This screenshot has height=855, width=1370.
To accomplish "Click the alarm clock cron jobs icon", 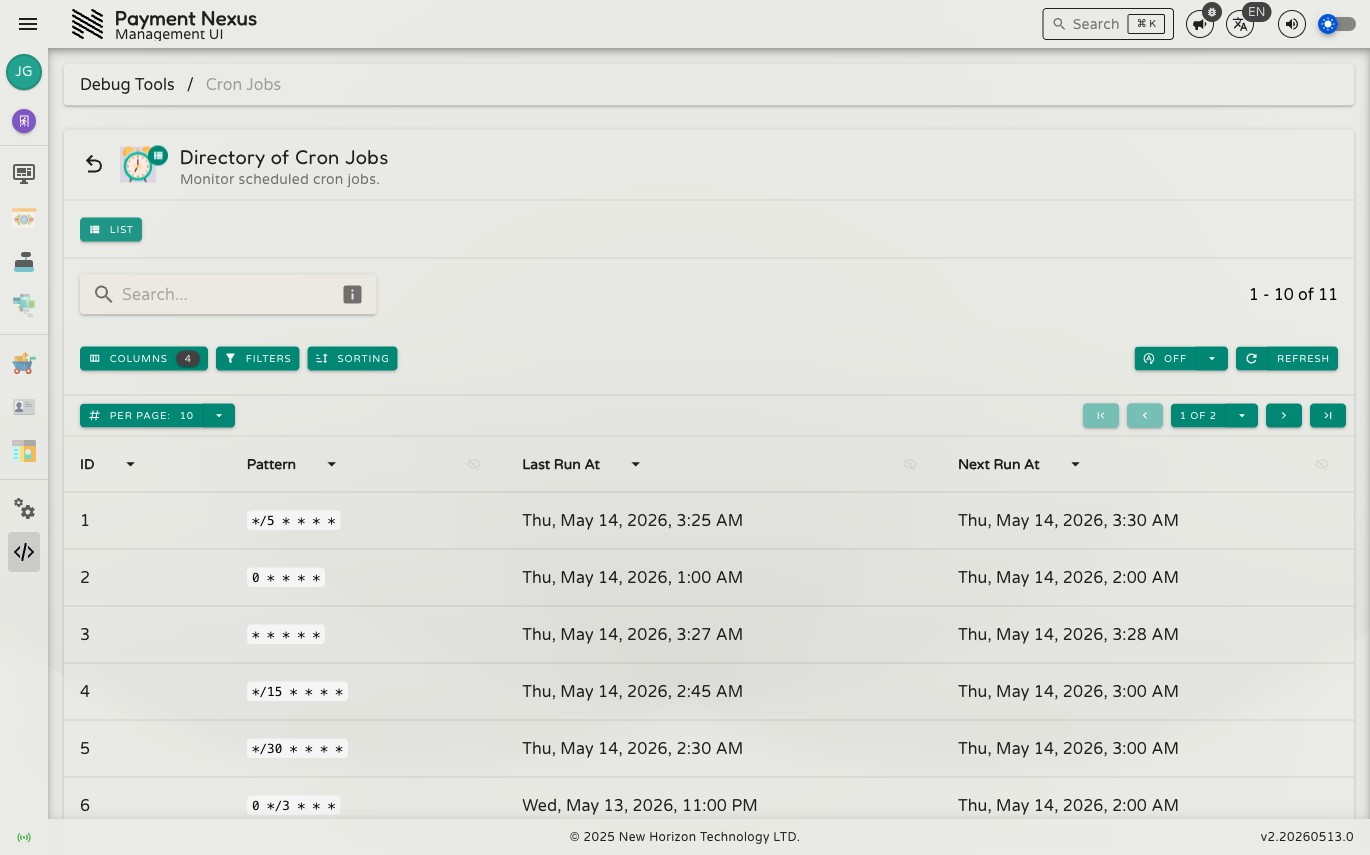I will pos(140,164).
